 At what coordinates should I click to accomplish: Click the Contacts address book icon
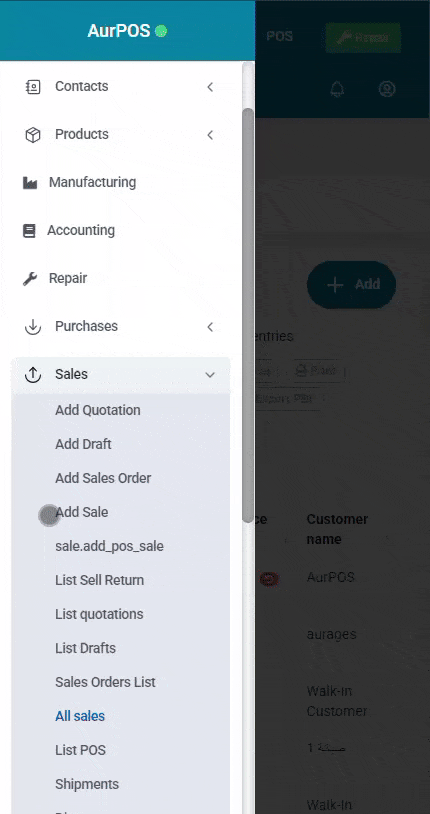pyautogui.click(x=33, y=87)
